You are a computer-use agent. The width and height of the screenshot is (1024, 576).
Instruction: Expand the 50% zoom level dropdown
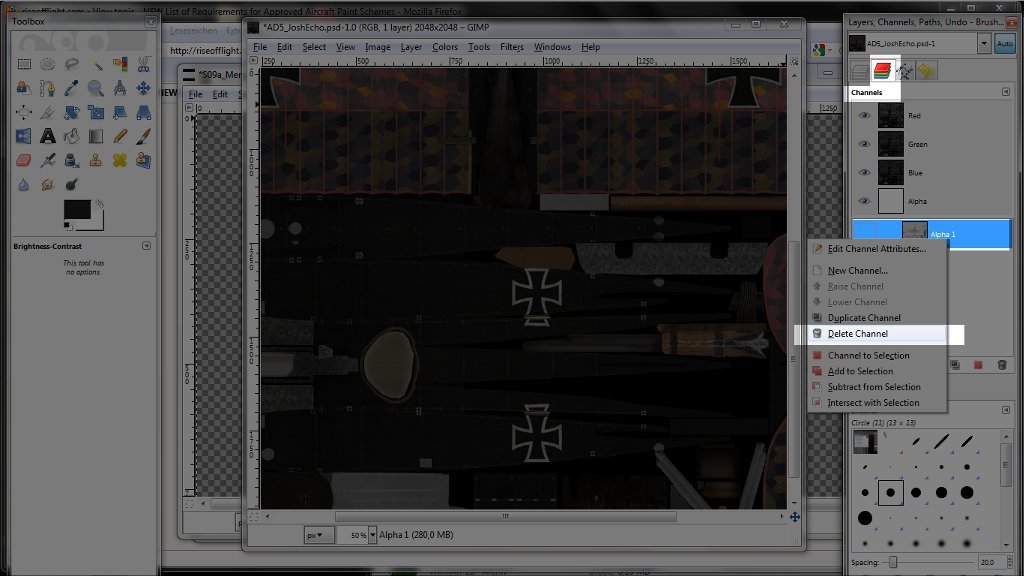coord(372,535)
